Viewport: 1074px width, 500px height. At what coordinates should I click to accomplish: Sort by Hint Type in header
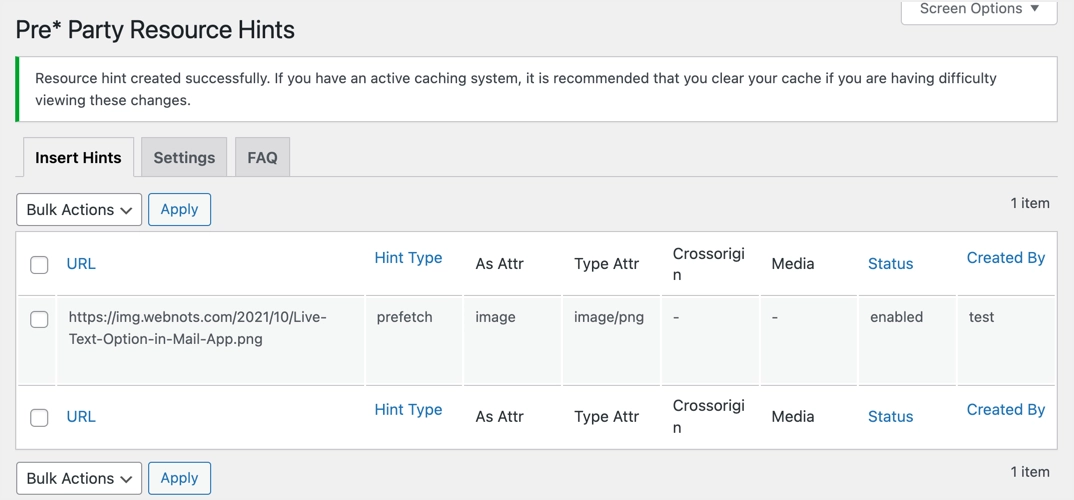coord(408,258)
